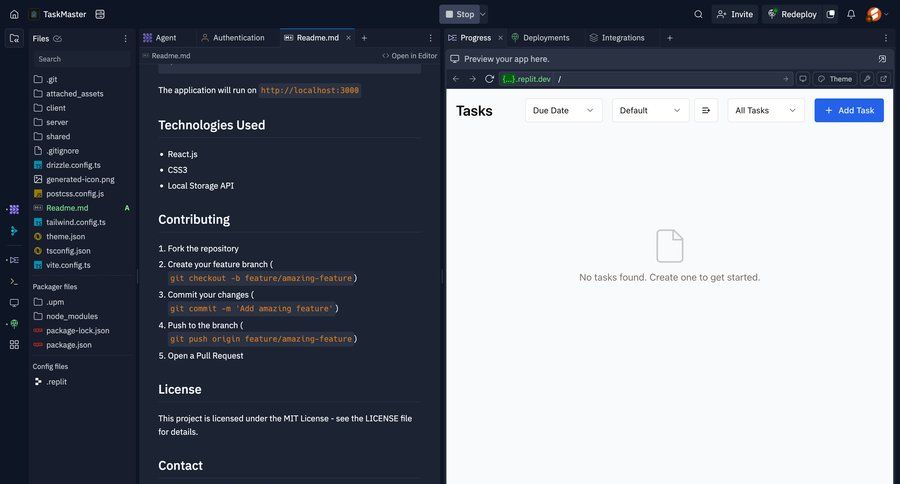
Task: Open the client folder in file tree
Action: [56, 108]
